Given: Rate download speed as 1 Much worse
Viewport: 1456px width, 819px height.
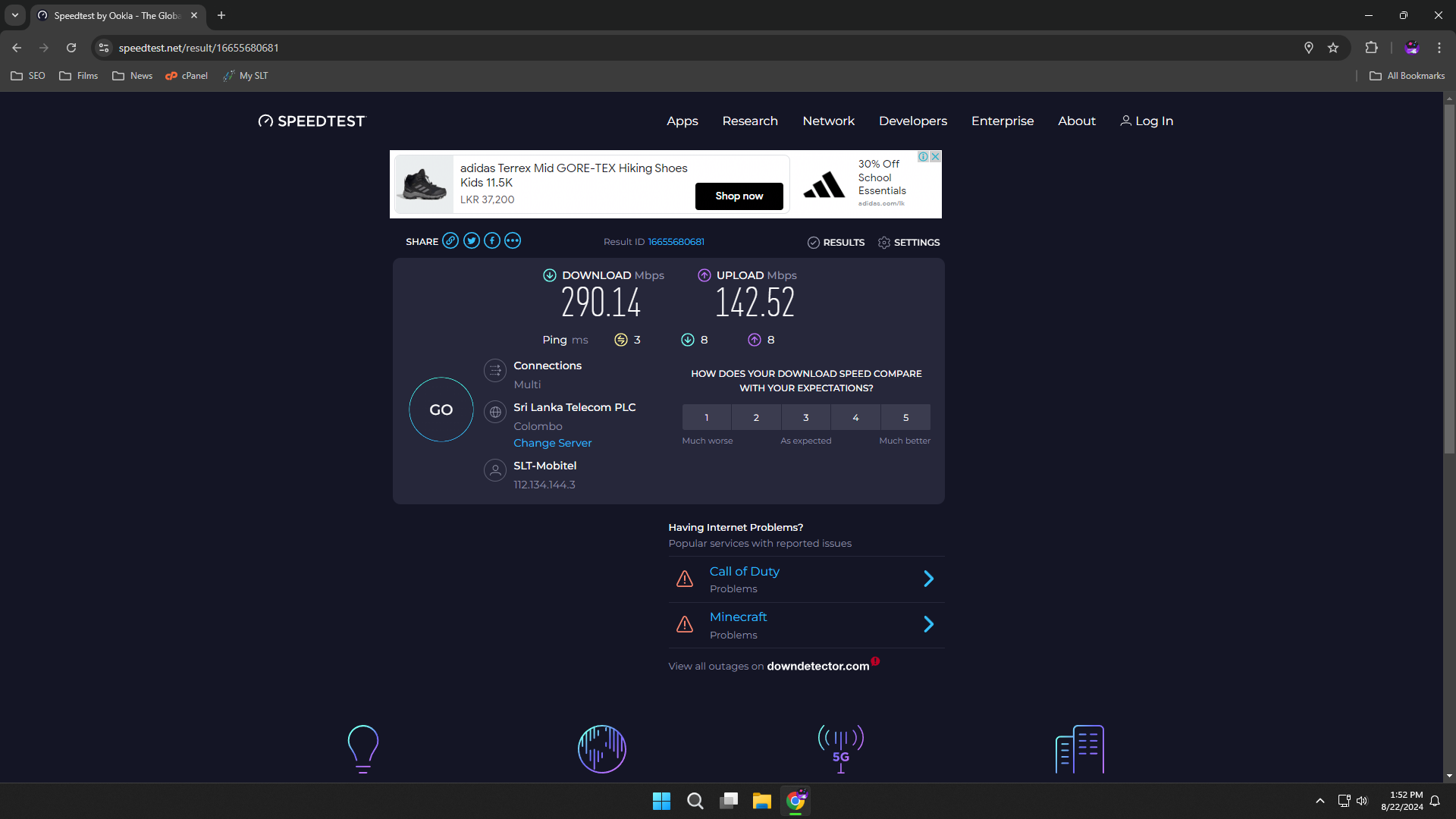Looking at the screenshot, I should click(707, 417).
